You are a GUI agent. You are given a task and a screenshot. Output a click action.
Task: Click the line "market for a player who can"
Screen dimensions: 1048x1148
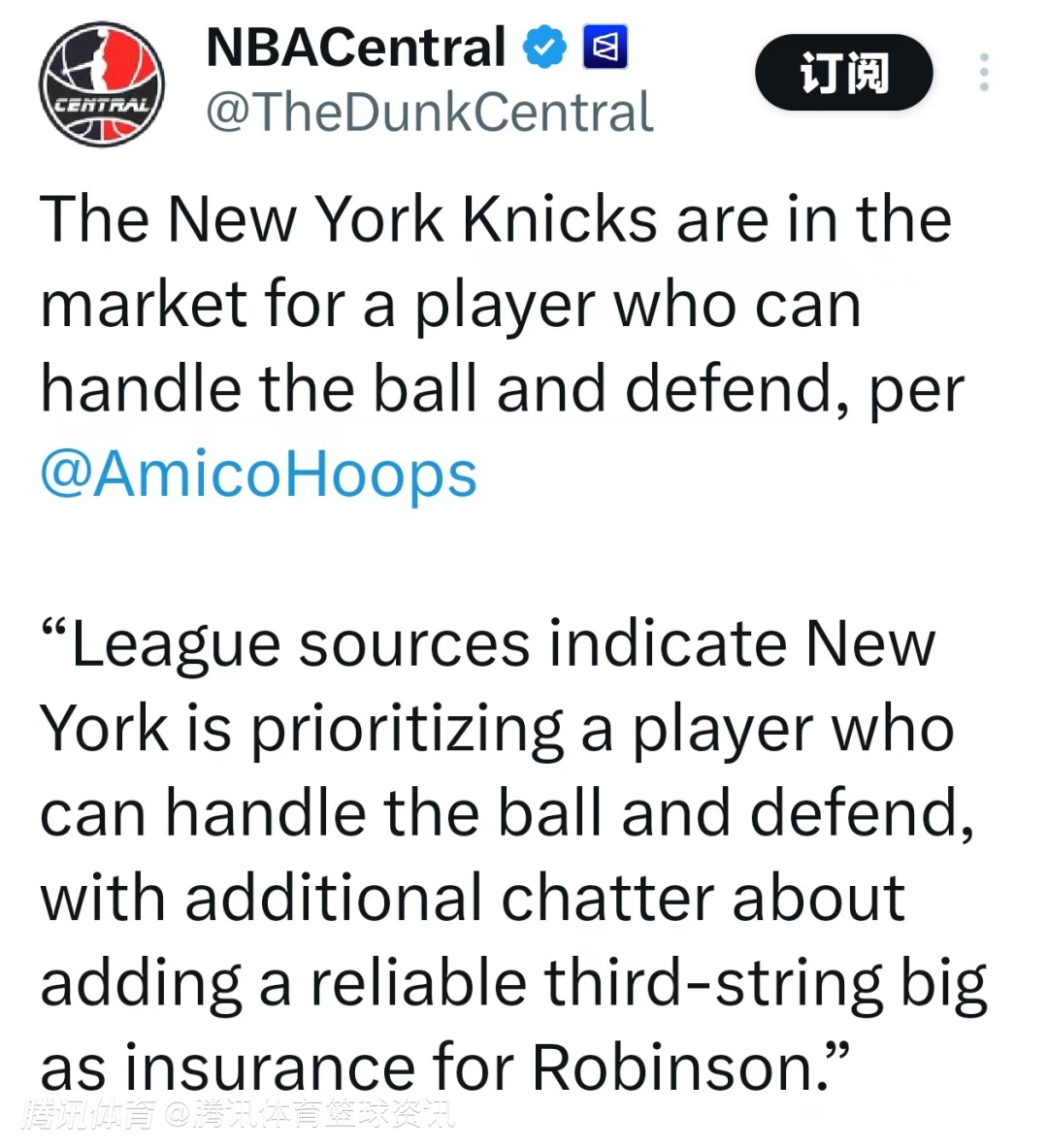[x=450, y=305]
